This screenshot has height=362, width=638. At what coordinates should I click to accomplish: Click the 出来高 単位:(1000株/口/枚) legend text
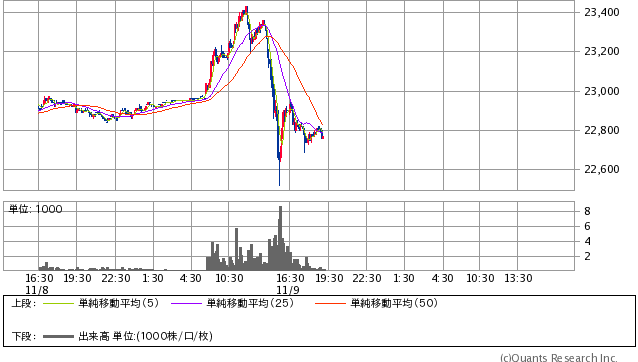pos(145,336)
